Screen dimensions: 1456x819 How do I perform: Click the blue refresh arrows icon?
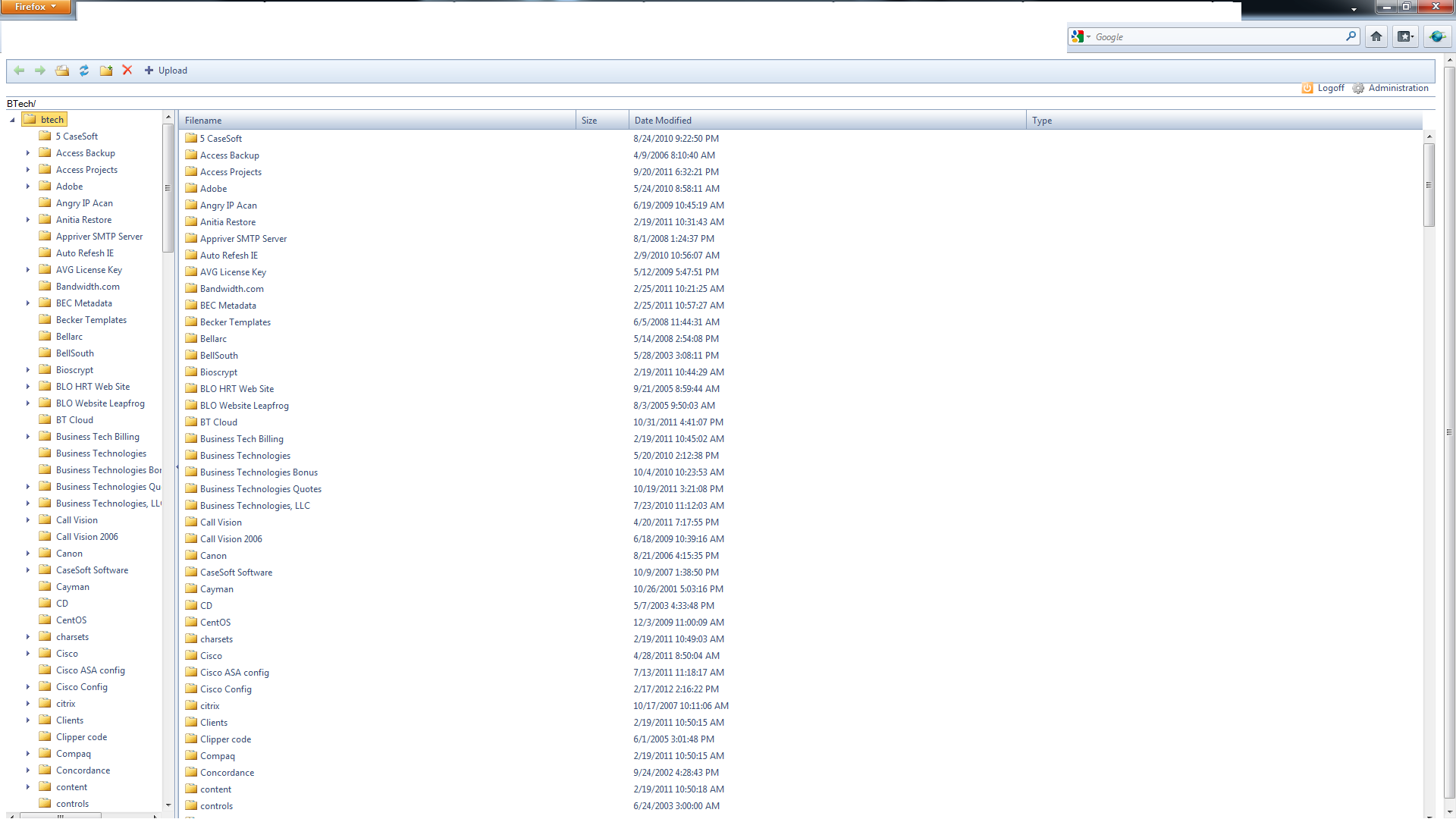pos(84,71)
